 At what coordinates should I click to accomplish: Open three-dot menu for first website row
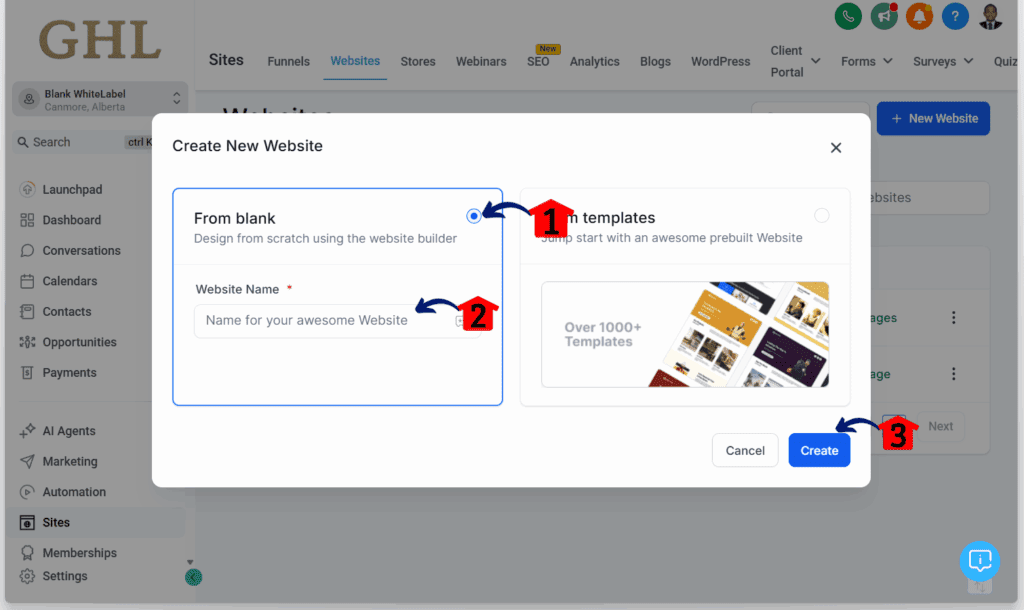[x=953, y=318]
